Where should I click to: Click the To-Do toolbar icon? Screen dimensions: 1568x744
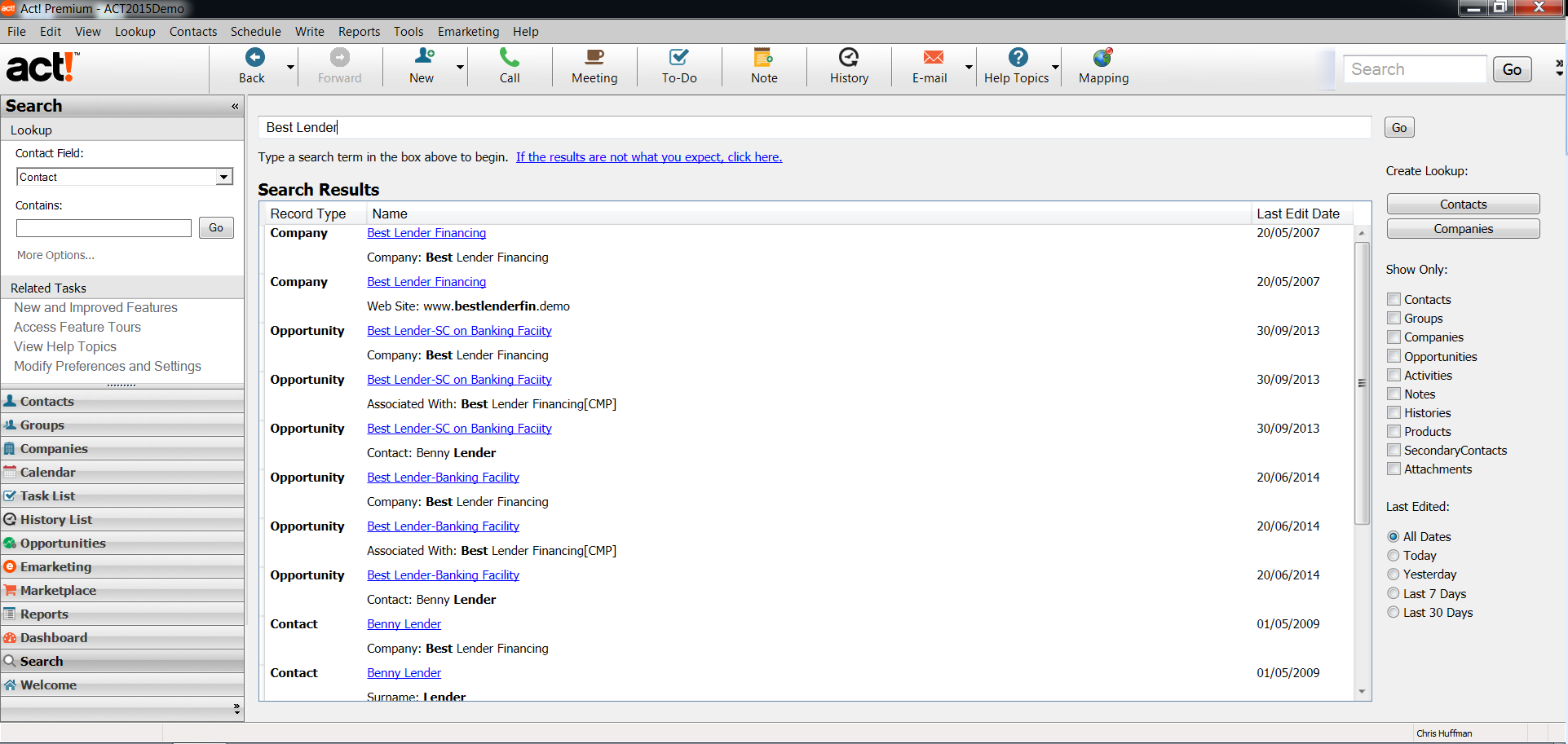[679, 57]
